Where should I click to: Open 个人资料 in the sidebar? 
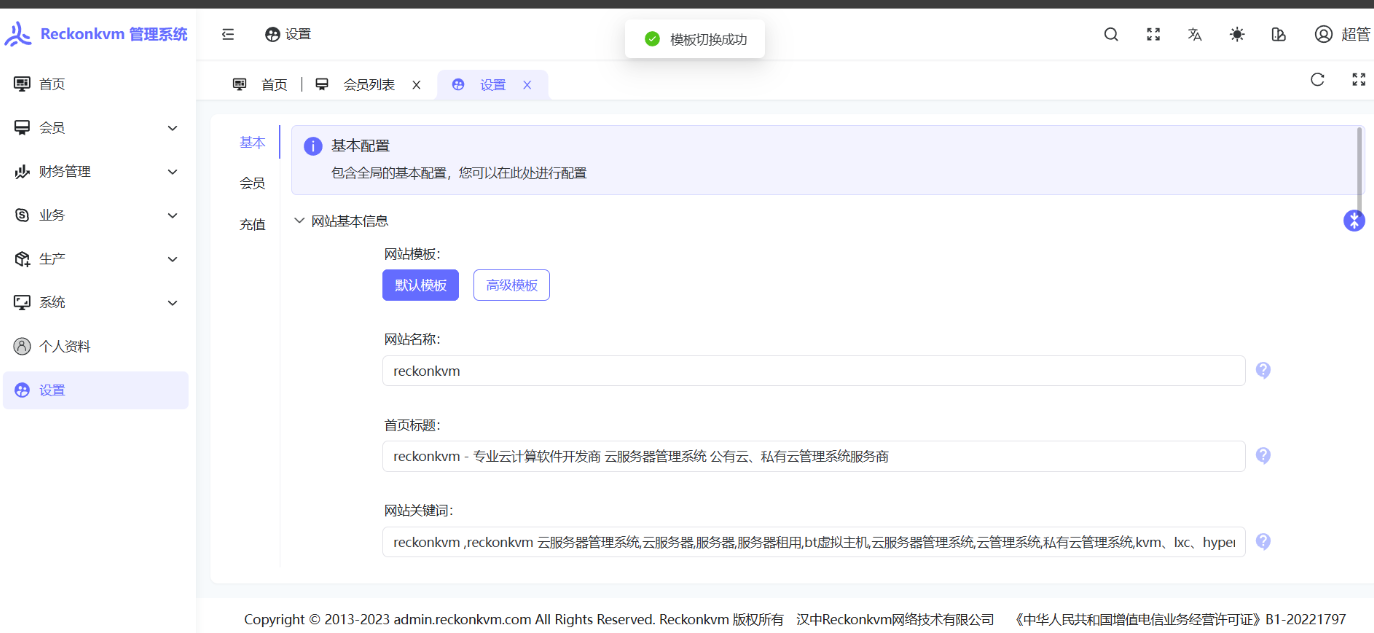click(65, 346)
